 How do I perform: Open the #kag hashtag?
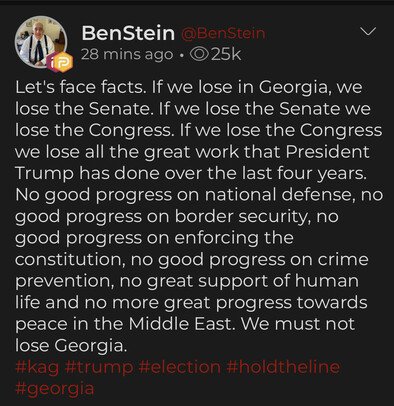tap(37, 367)
